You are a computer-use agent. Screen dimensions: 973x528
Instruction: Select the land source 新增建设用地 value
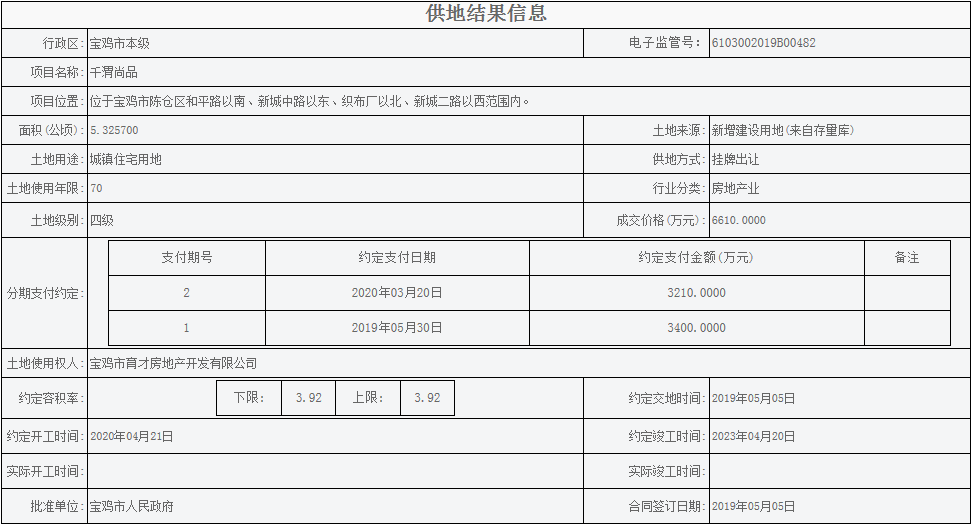[x=782, y=130]
